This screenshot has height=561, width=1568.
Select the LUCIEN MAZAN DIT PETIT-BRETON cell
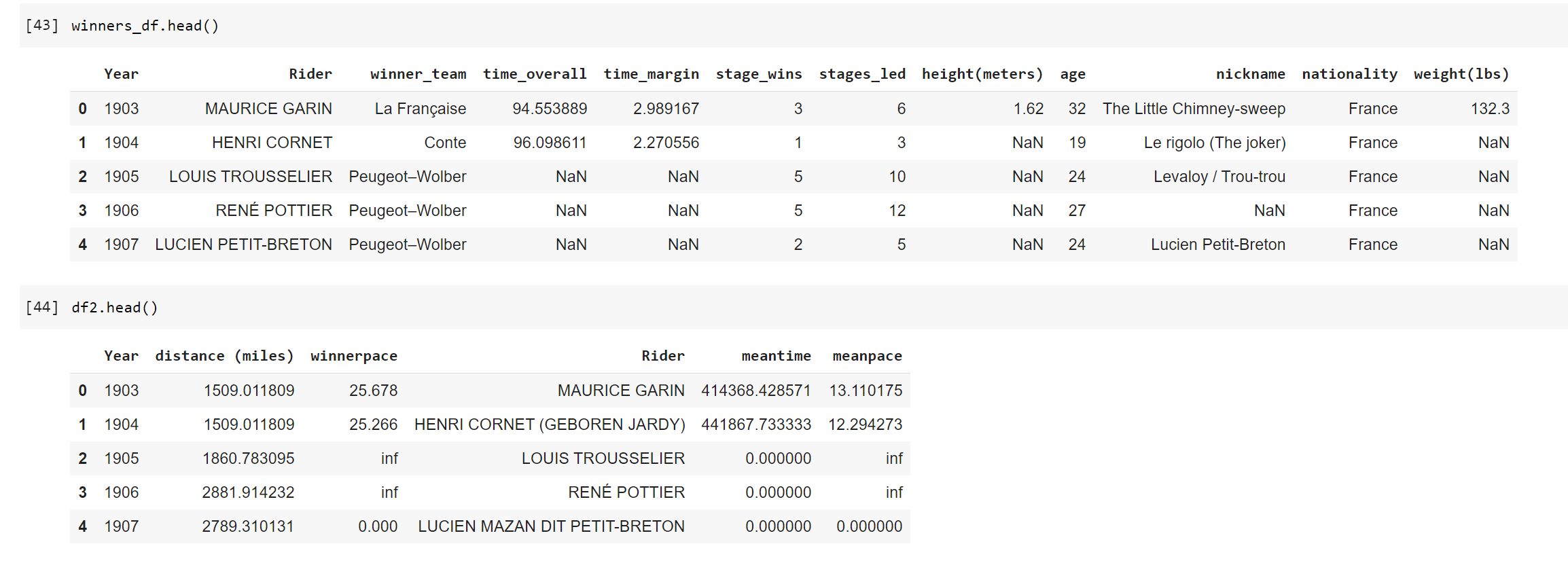coord(551,526)
